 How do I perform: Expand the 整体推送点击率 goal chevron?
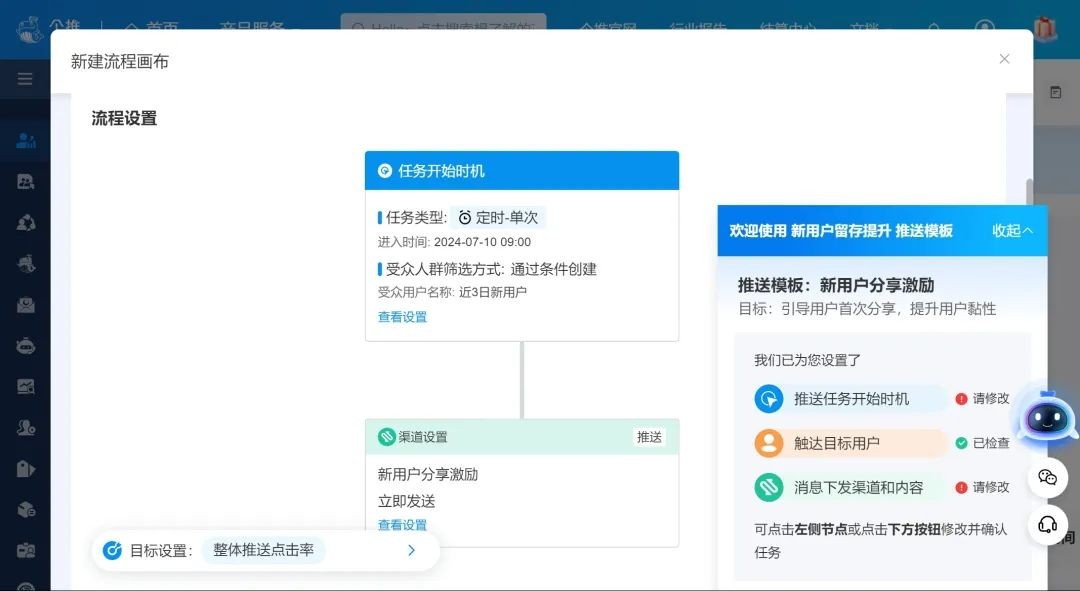point(411,550)
